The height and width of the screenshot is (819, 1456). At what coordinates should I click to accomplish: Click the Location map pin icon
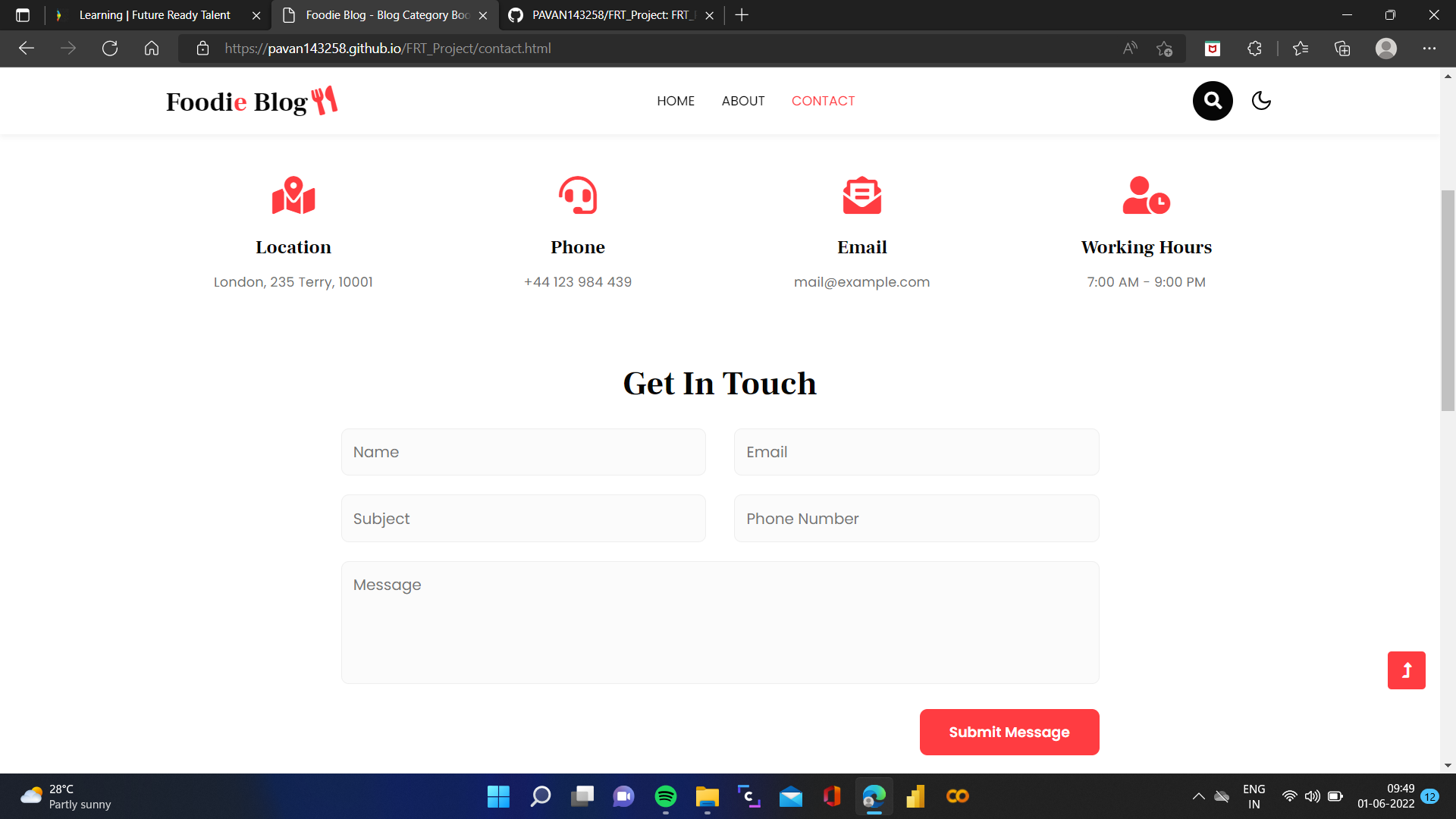pos(293,196)
